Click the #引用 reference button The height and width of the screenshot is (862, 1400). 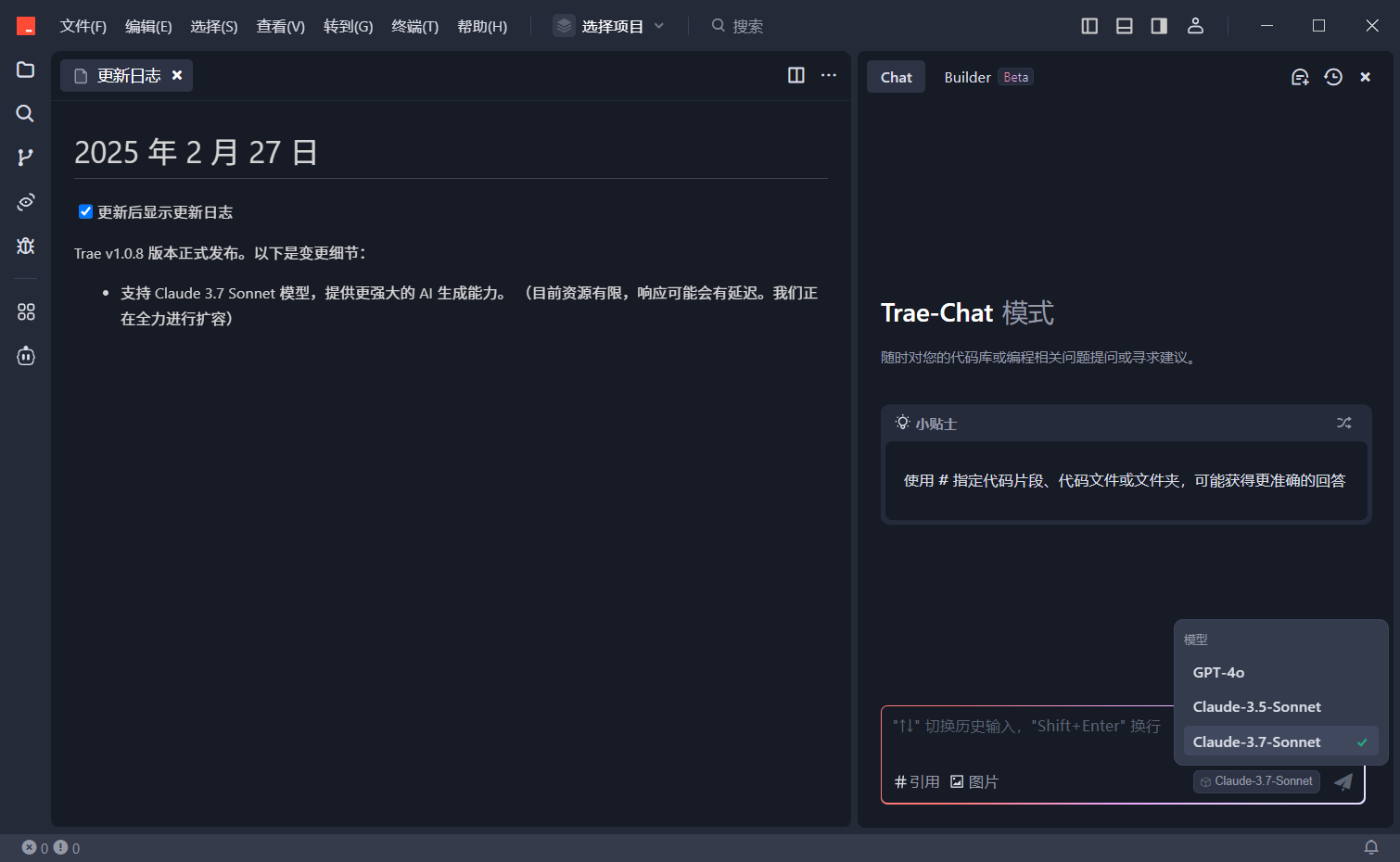tap(917, 781)
